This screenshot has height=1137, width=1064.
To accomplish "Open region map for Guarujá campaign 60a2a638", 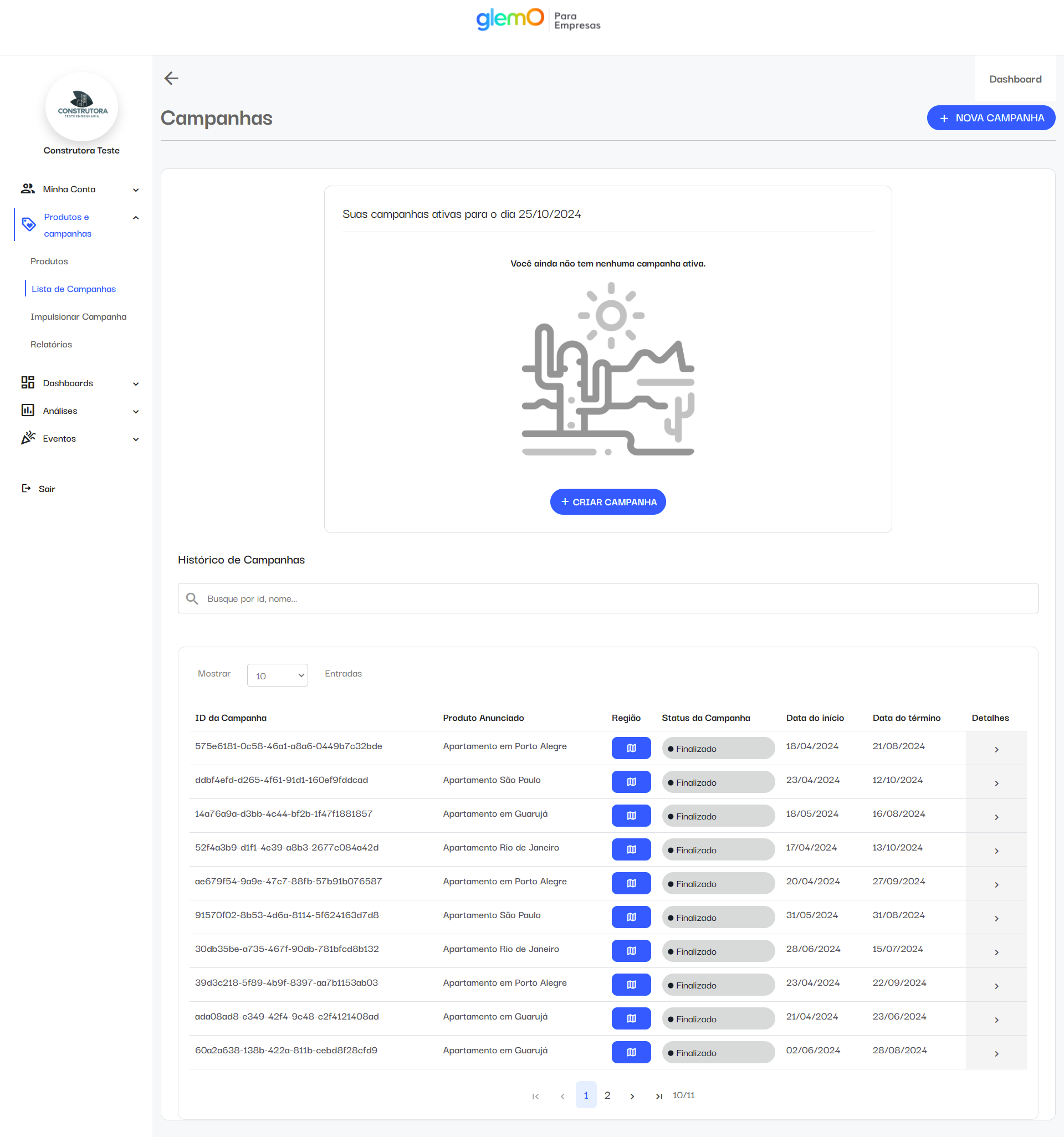I will click(x=631, y=1052).
